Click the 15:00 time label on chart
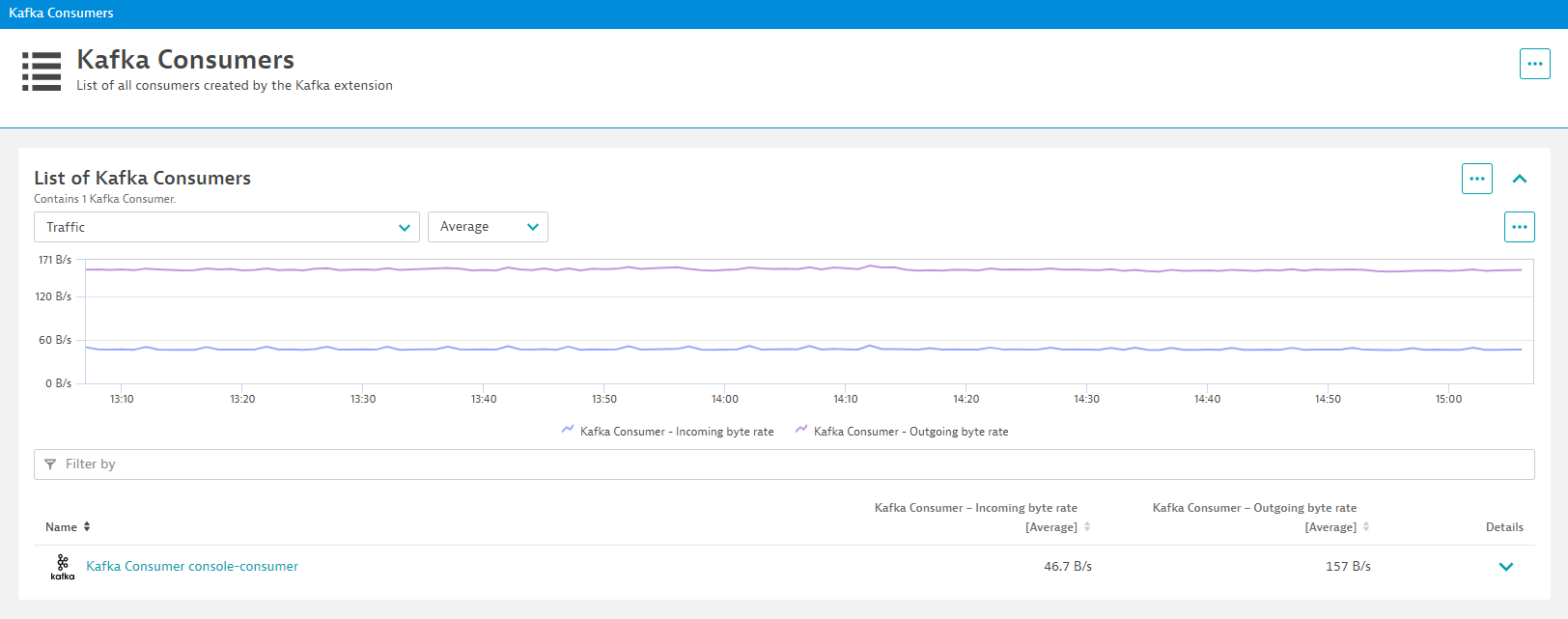Viewport: 1568px width, 619px height. point(1448,399)
